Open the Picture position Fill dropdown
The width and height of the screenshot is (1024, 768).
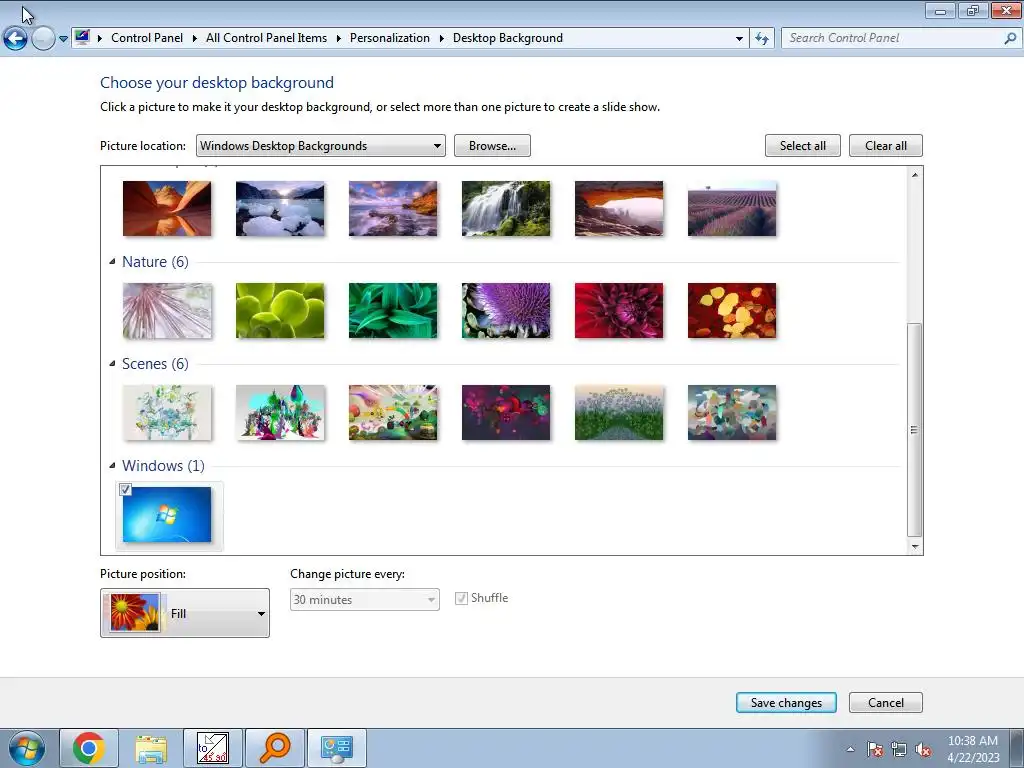[x=185, y=613]
